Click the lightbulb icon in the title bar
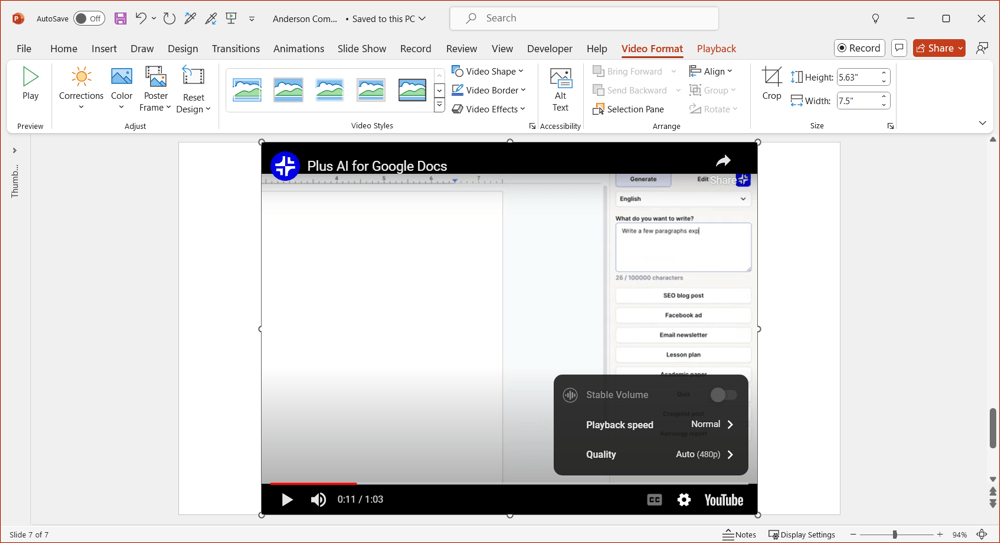This screenshot has height=543, width=1000. point(876,19)
